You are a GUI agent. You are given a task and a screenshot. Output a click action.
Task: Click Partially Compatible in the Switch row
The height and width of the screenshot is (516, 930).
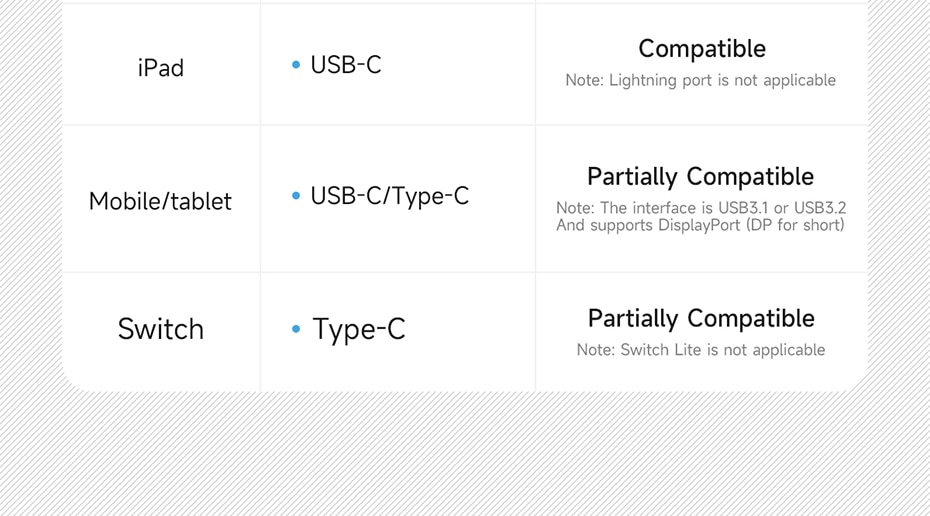pyautogui.click(x=700, y=318)
